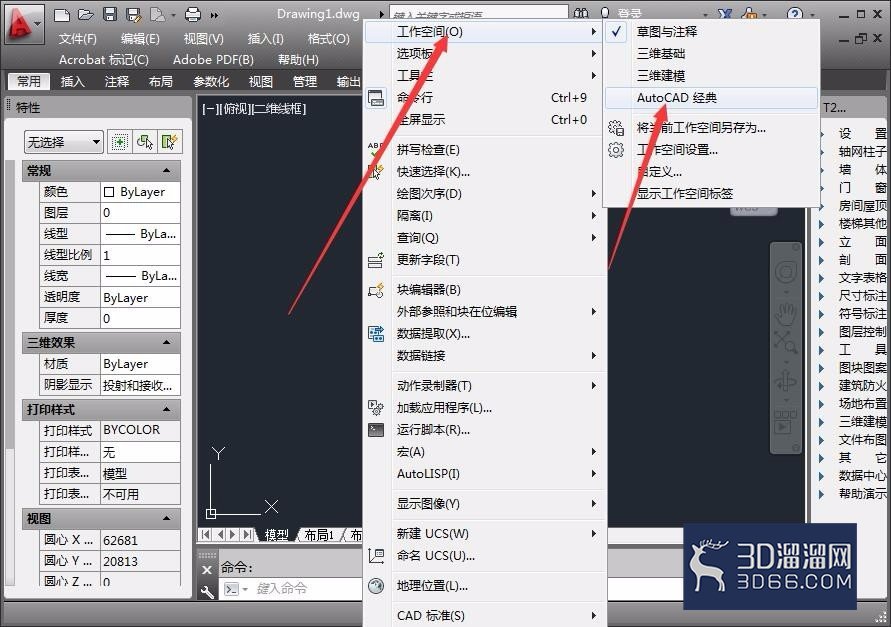Click the workspace settings (工作空间设置) gear icon
The image size is (891, 627).
point(616,150)
